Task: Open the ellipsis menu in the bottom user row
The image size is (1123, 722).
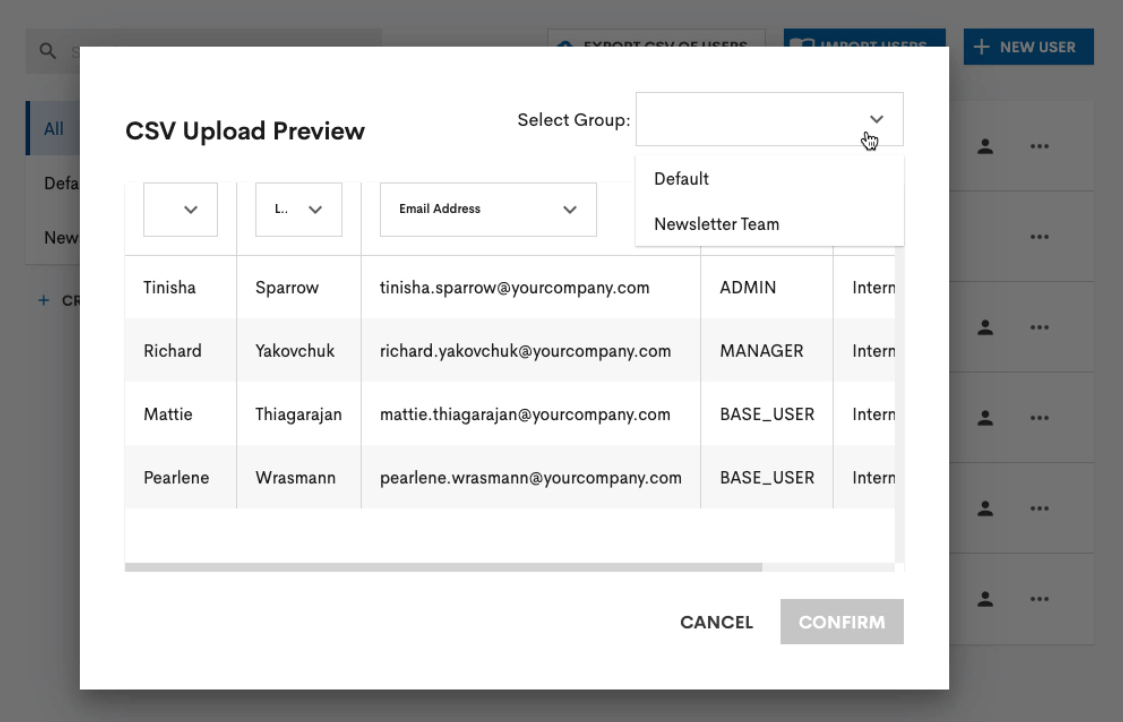Action: pyautogui.click(x=1039, y=599)
